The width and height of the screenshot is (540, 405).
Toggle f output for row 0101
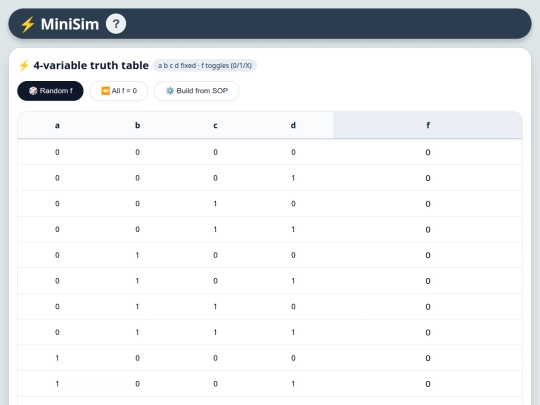click(x=428, y=281)
